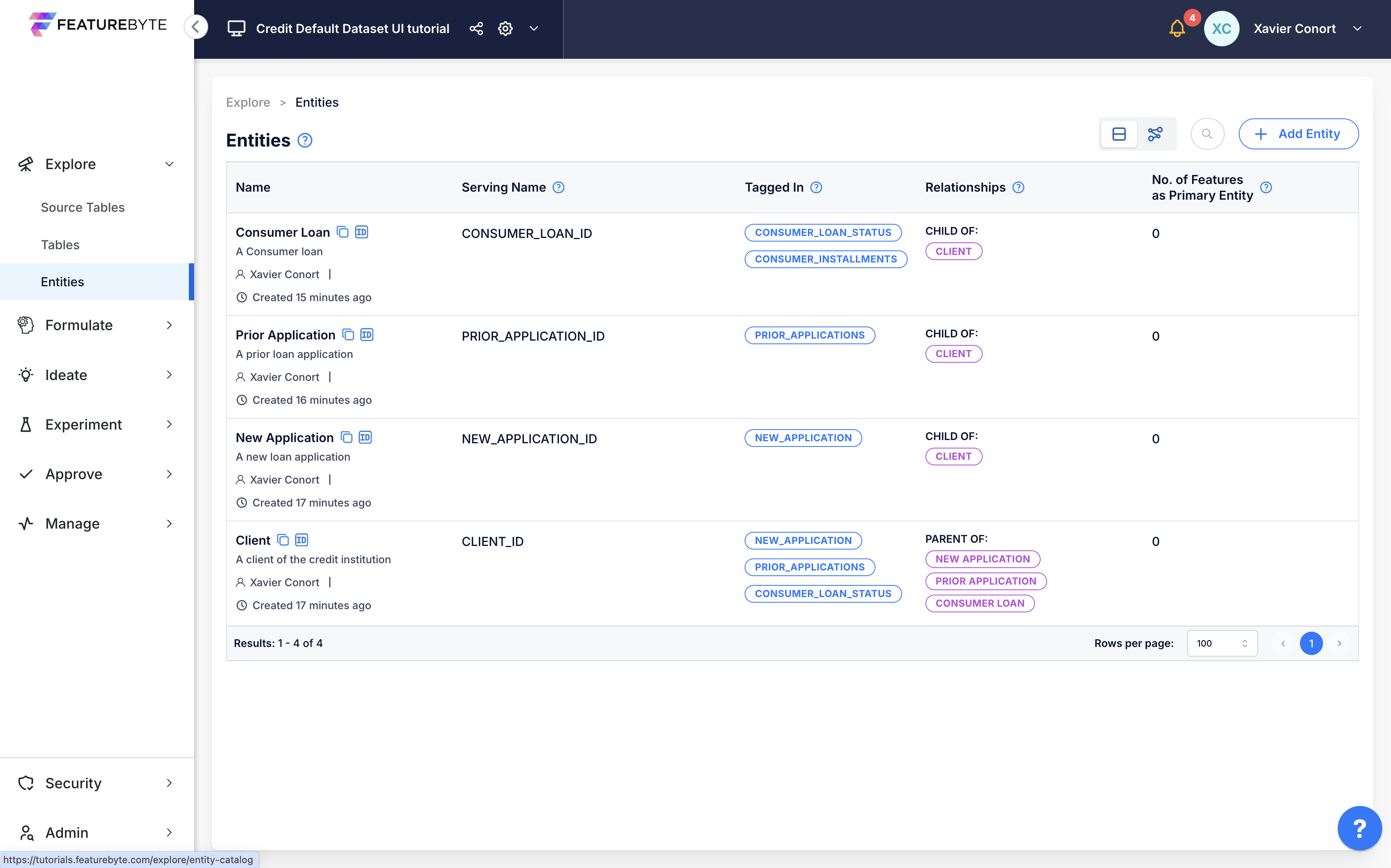The image size is (1391, 868).
Task: Click PRIOR_APPLICATIONS tag in Prior Application row
Action: tap(809, 335)
